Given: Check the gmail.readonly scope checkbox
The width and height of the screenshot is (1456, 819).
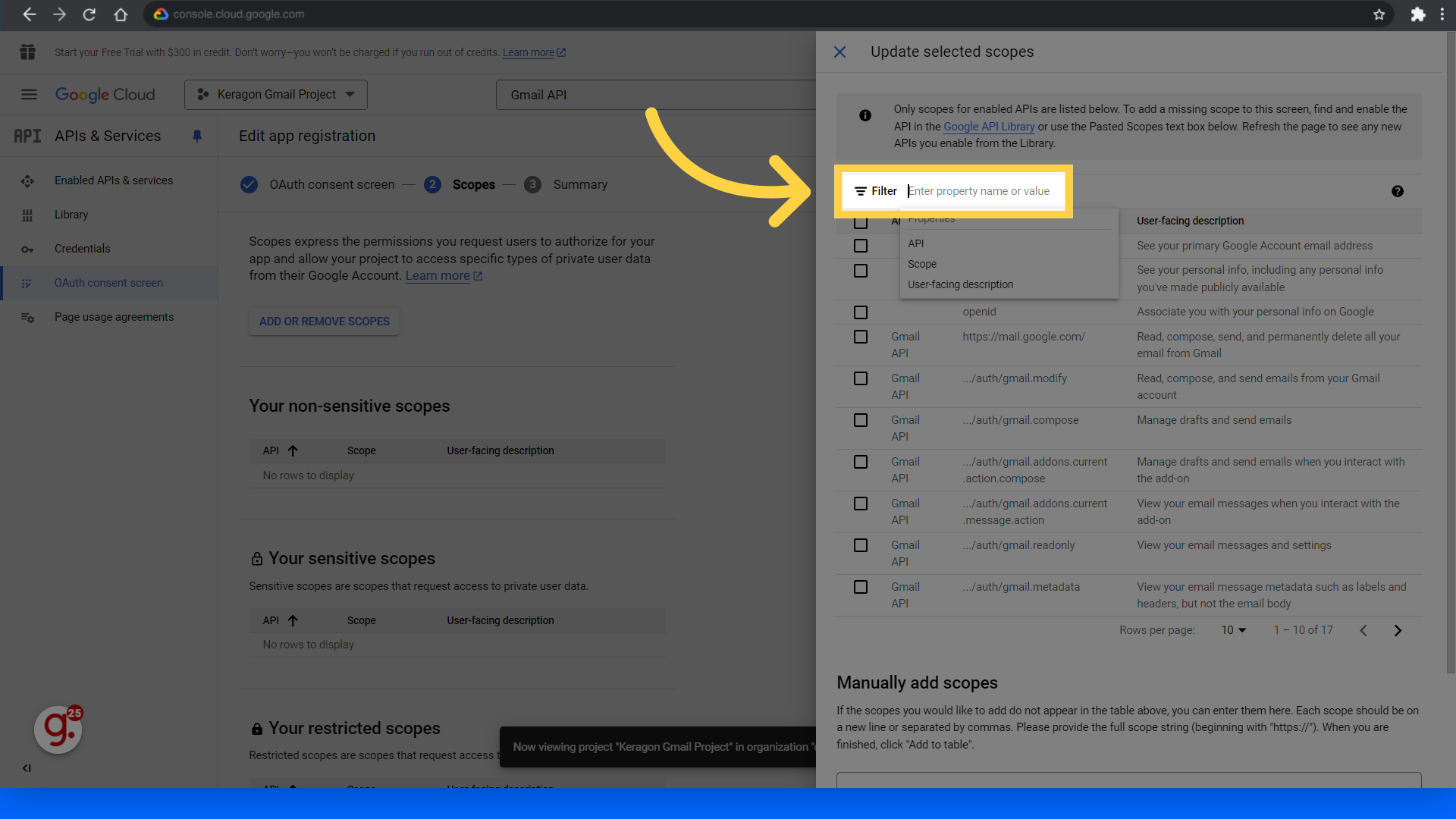Looking at the screenshot, I should [x=861, y=545].
